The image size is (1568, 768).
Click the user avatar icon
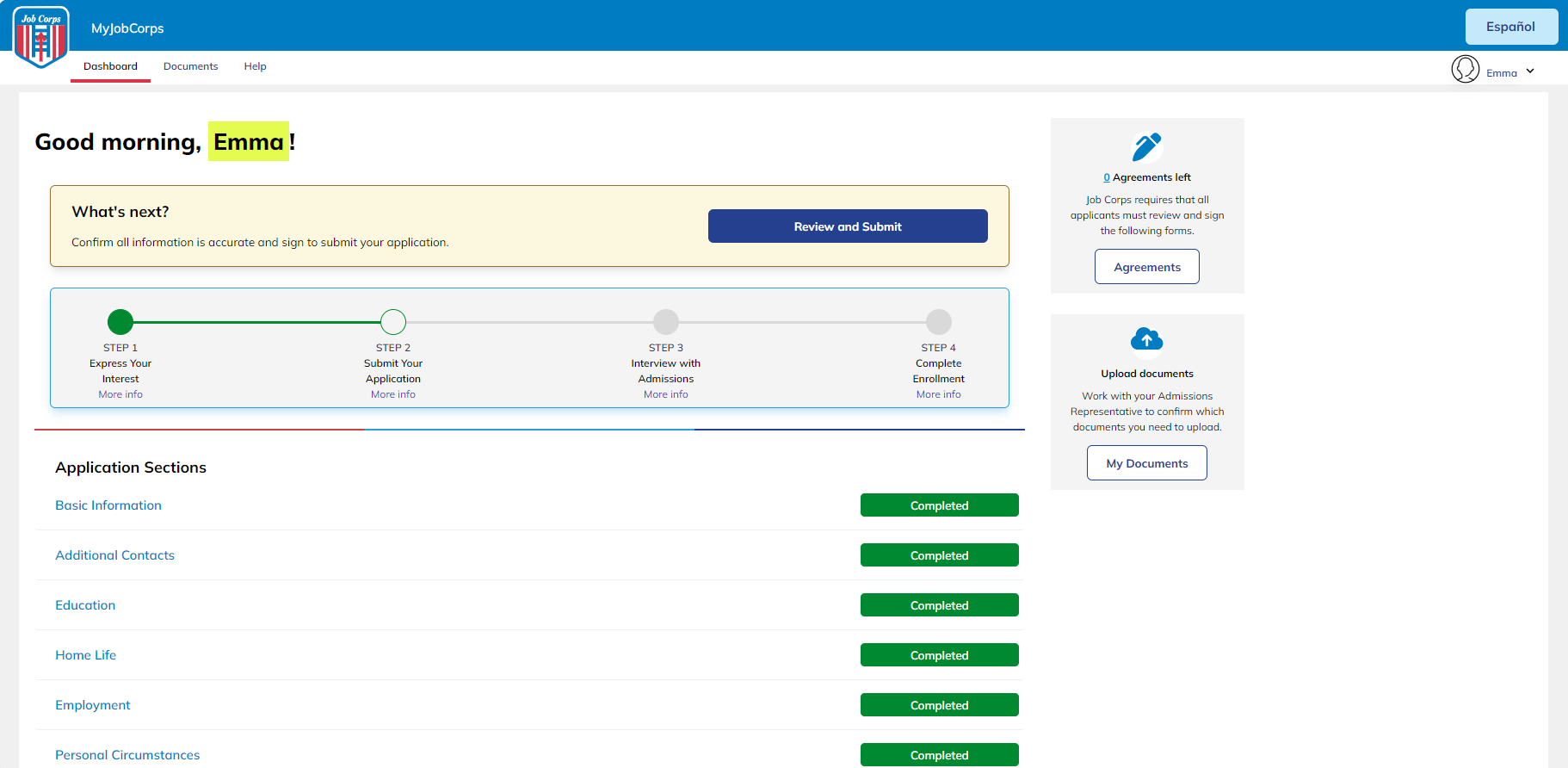pyautogui.click(x=1465, y=69)
